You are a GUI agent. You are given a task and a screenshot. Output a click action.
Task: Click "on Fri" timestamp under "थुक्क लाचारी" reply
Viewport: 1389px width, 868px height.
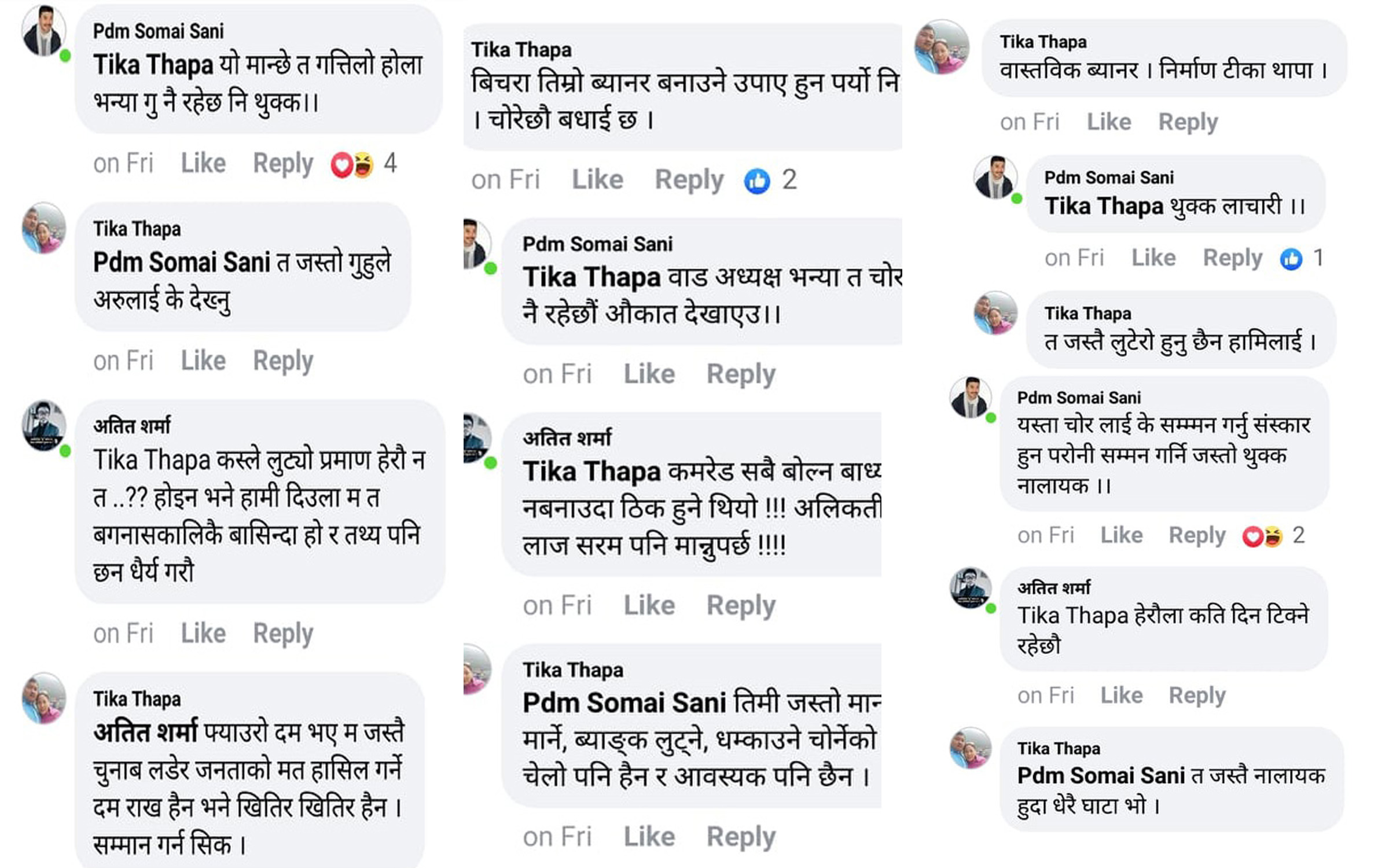tap(1074, 258)
